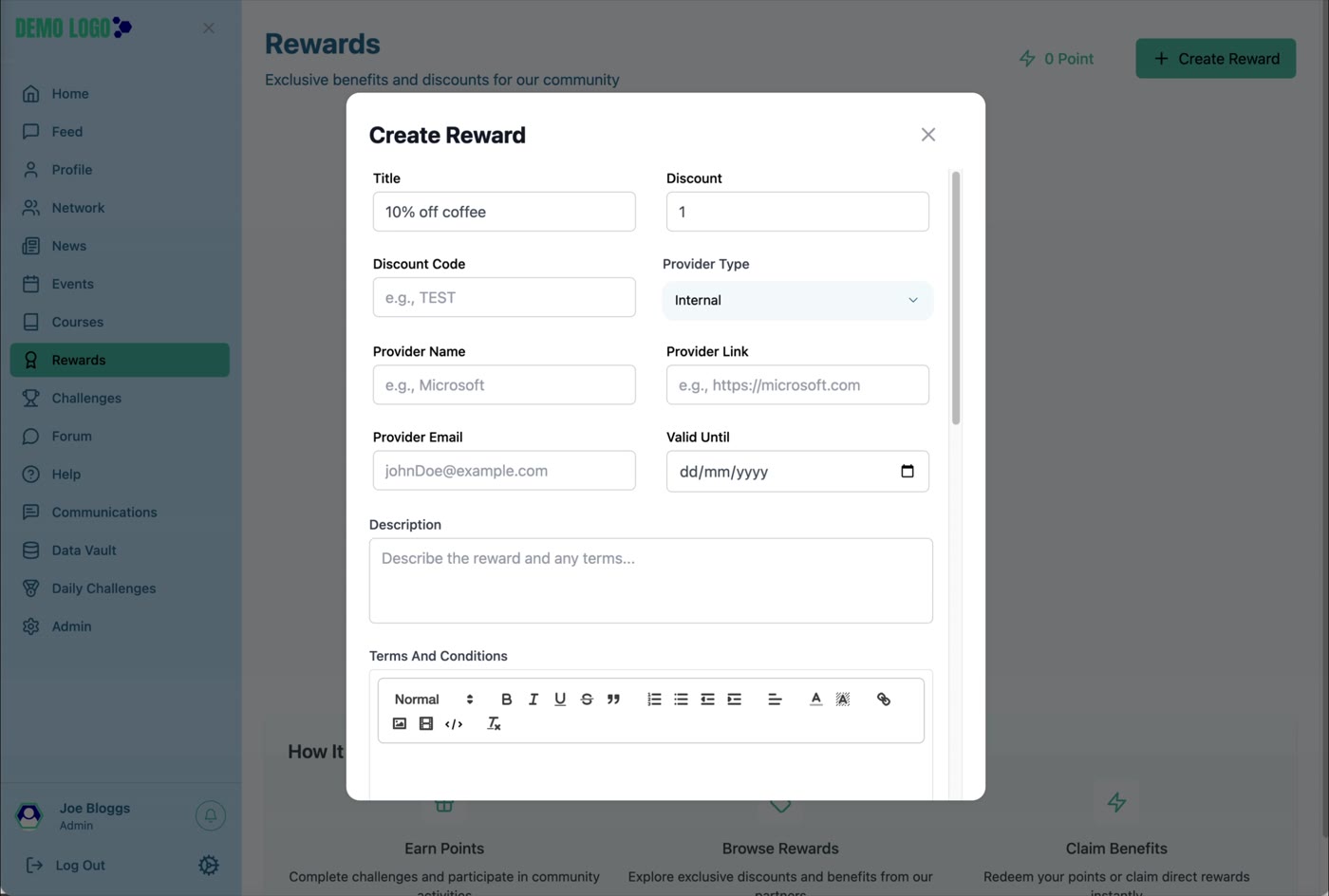Decrease indent in the editor
This screenshot has height=896, width=1329.
707,699
